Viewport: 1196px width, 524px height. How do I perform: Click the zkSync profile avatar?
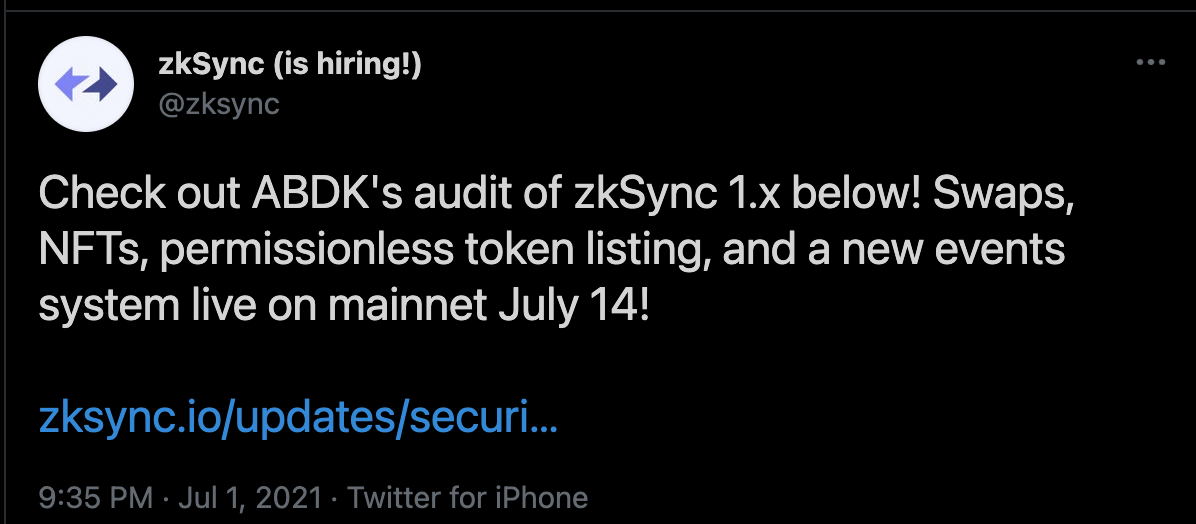(x=85, y=84)
